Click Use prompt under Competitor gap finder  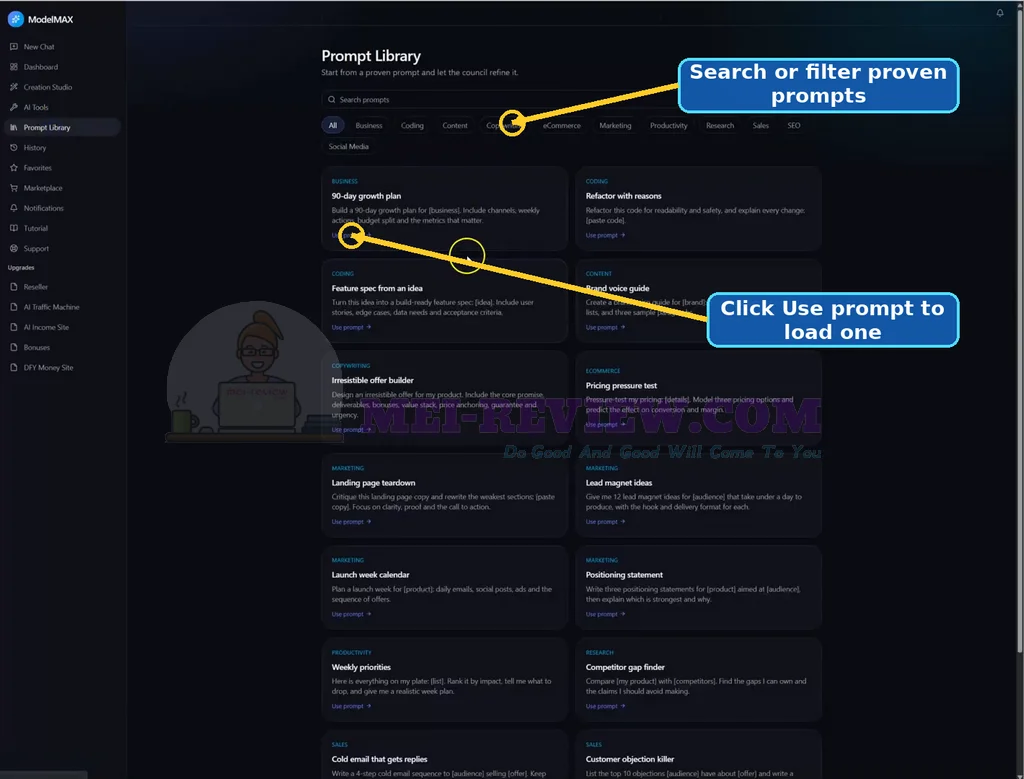click(x=605, y=706)
